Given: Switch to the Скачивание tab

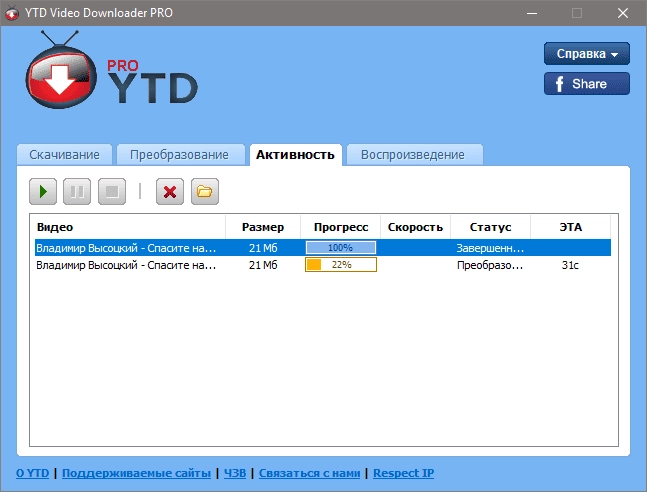Looking at the screenshot, I should click(x=64, y=155).
